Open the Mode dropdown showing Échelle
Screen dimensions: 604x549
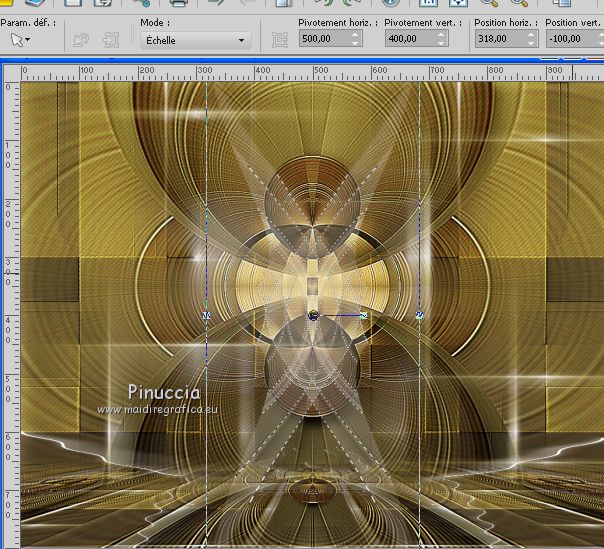[194, 40]
